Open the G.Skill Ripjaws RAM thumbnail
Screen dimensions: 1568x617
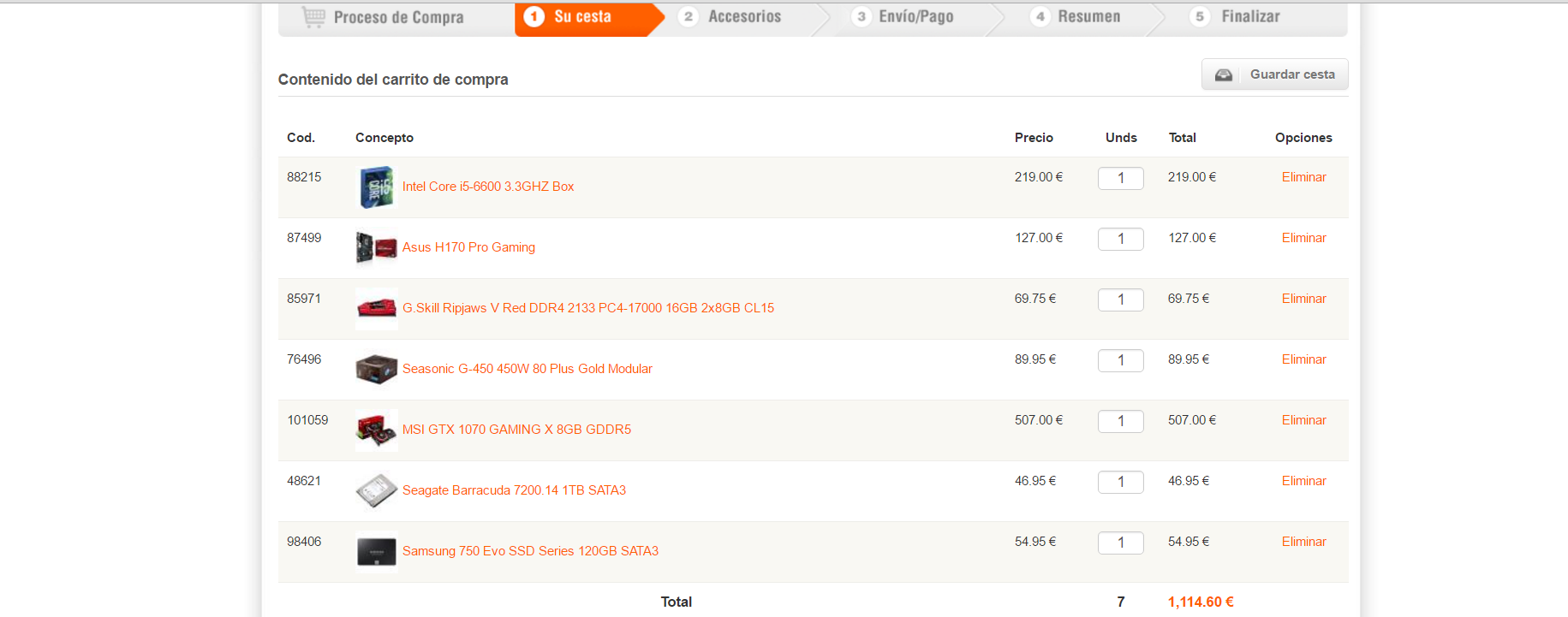[x=377, y=309]
